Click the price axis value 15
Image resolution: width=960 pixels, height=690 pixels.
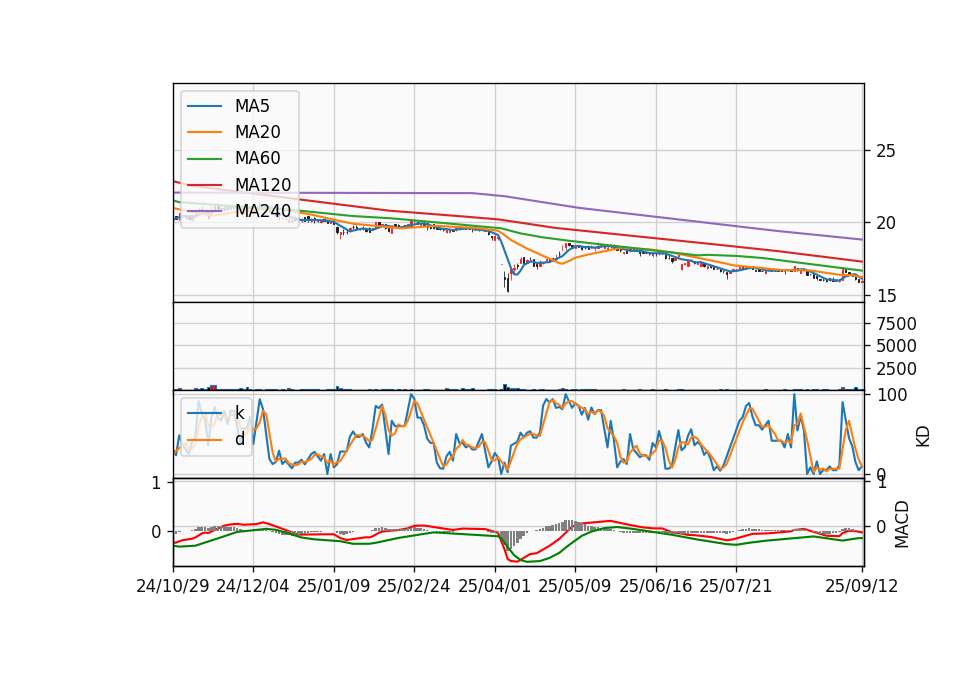click(885, 296)
